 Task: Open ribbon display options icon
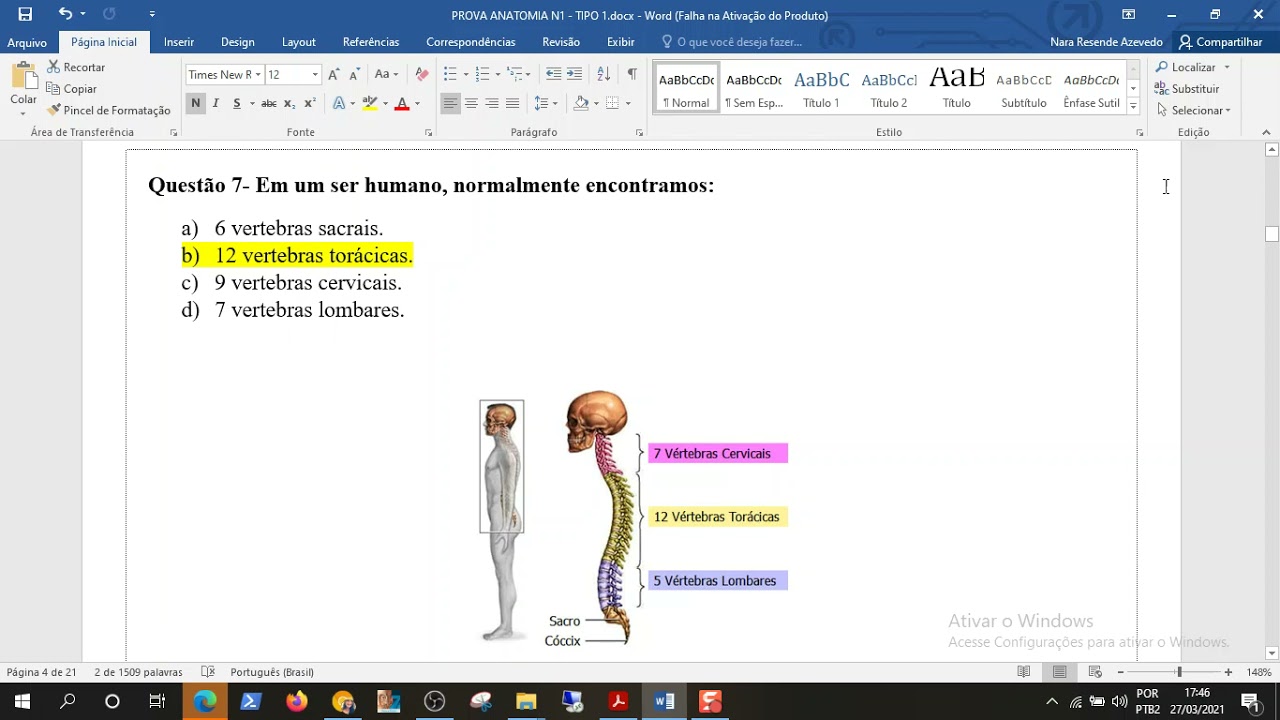[x=1128, y=14]
